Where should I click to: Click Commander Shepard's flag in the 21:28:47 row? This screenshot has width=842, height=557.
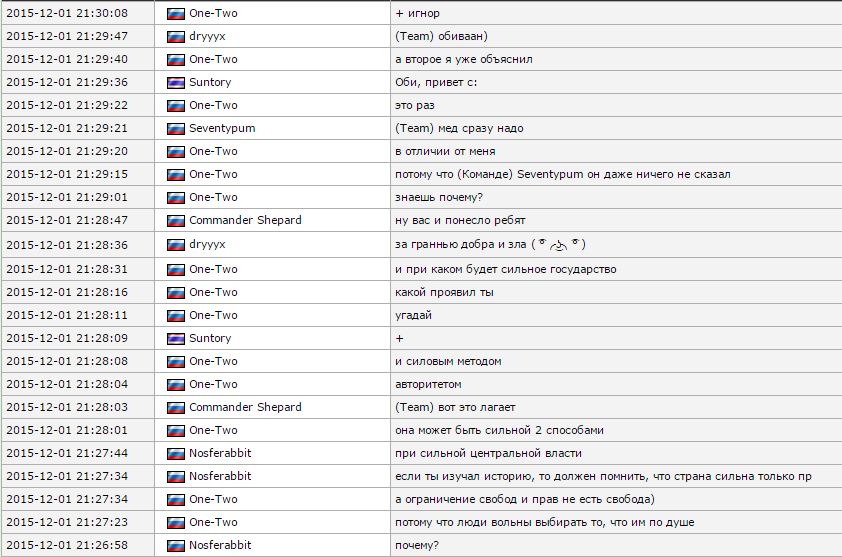(176, 220)
